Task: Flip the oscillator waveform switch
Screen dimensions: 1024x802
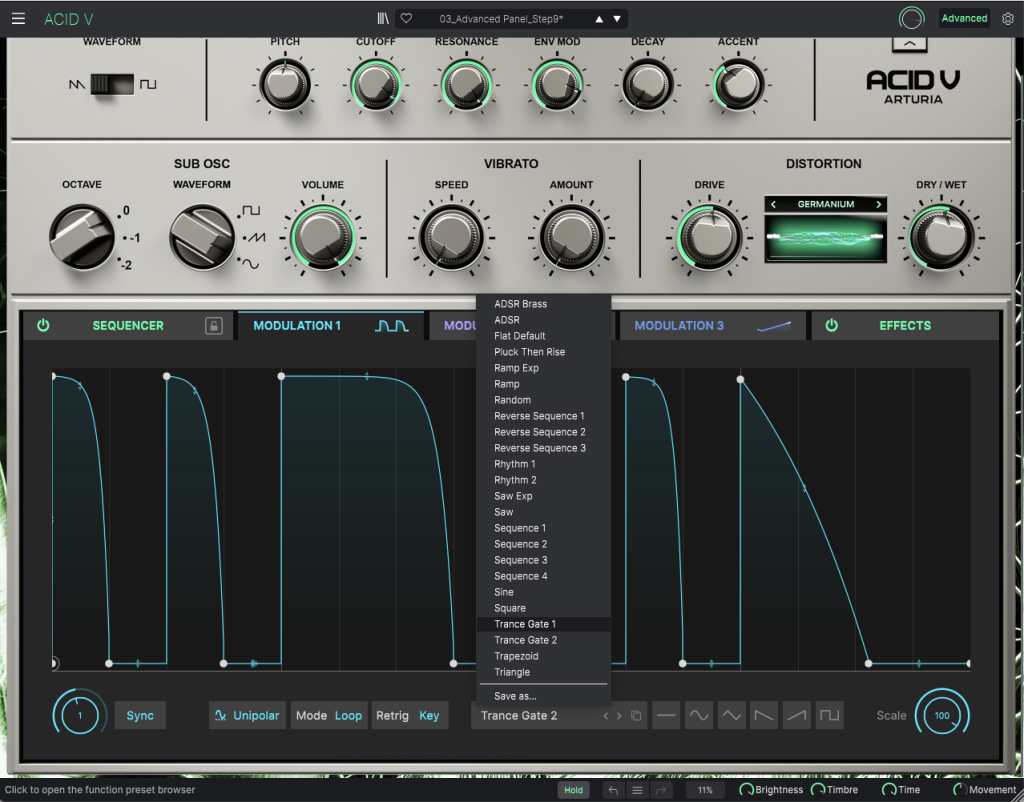Action: (112, 85)
